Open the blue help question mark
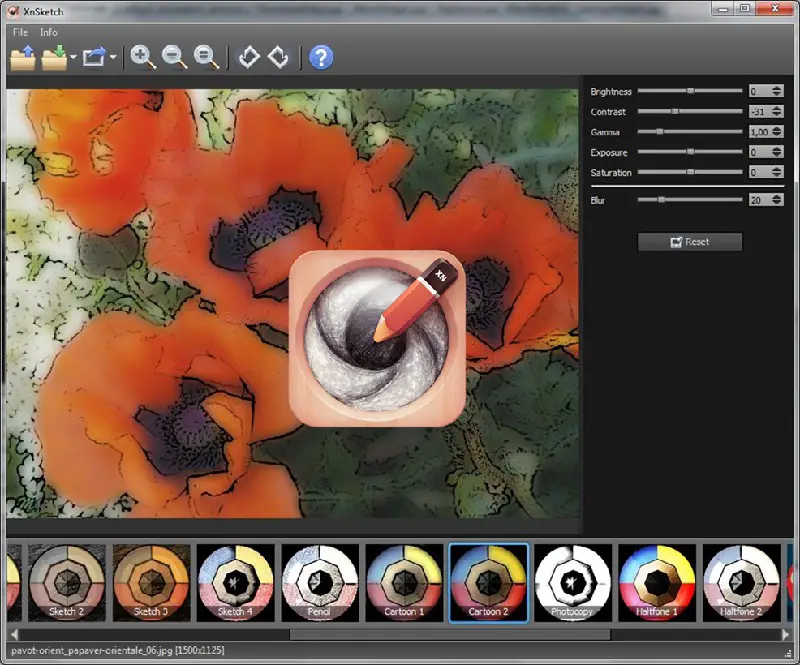The height and width of the screenshot is (665, 800). coord(321,57)
